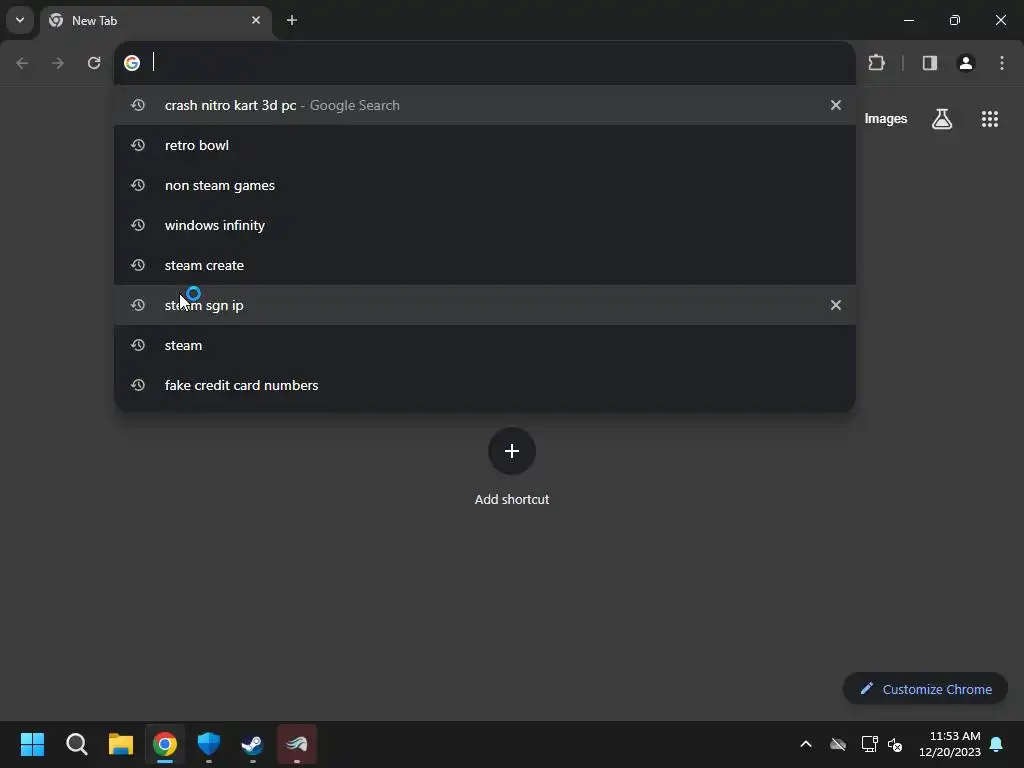This screenshot has width=1024, height=768.
Task: Go back with the back arrow
Action: tap(22, 63)
